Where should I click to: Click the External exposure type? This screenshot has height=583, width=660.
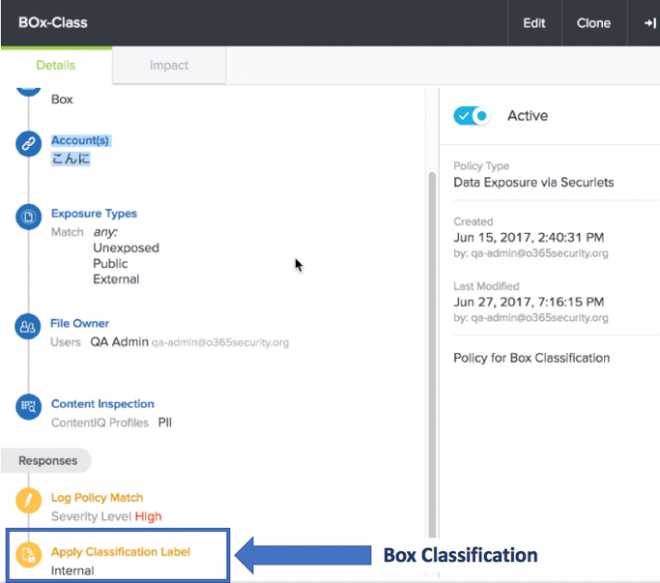[x=116, y=279]
